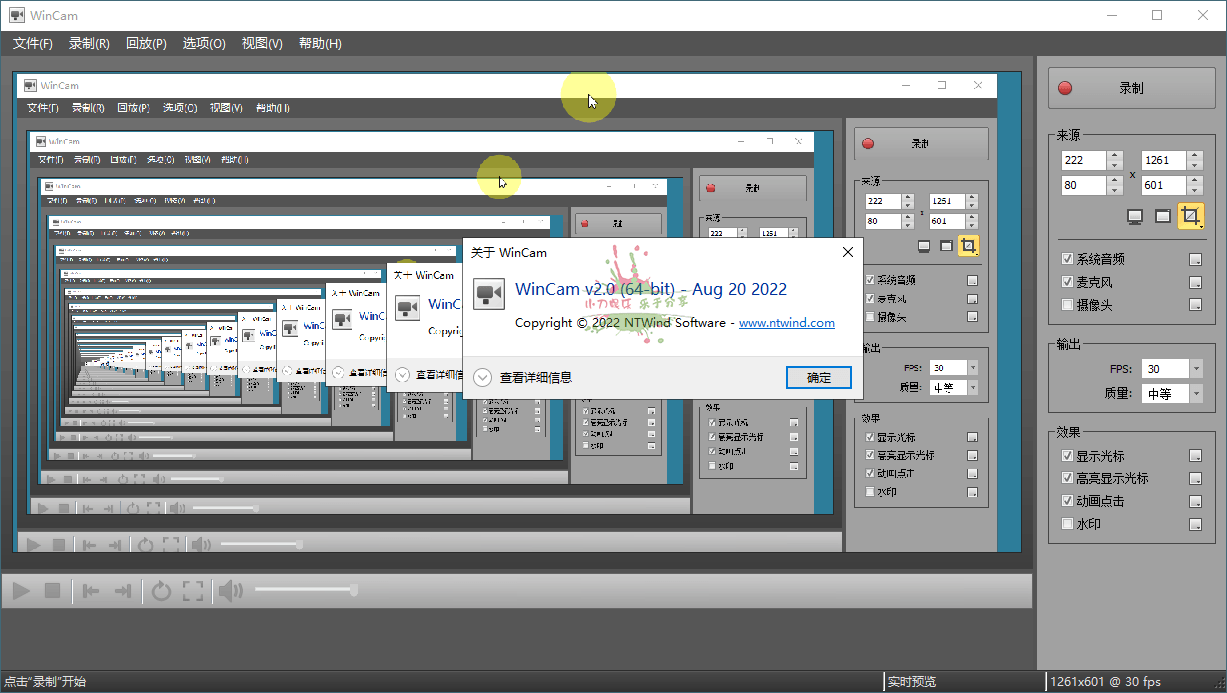Open the 选项(O) menu
The height and width of the screenshot is (693, 1227).
click(203, 43)
